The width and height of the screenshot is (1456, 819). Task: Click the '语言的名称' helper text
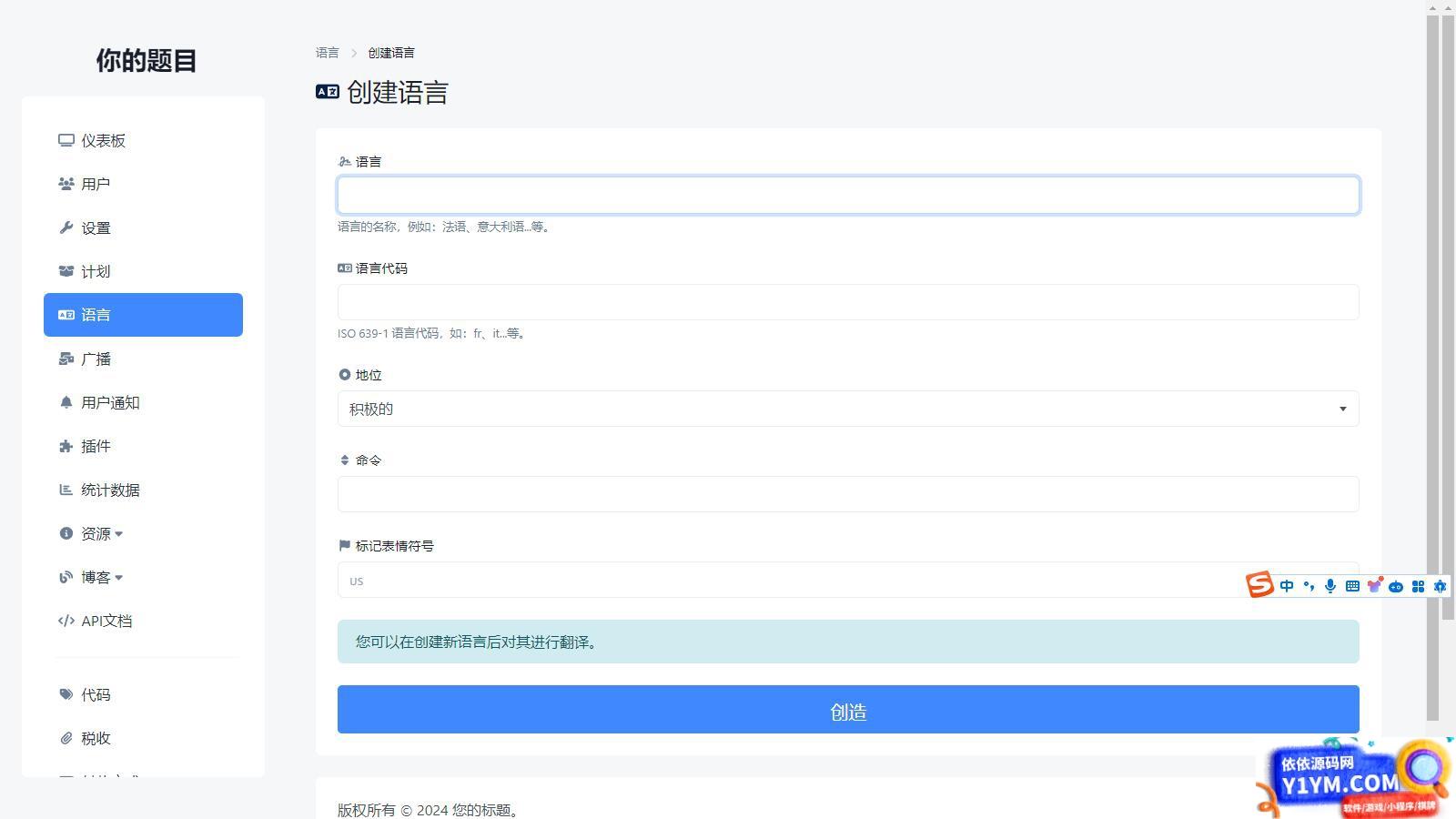click(444, 227)
